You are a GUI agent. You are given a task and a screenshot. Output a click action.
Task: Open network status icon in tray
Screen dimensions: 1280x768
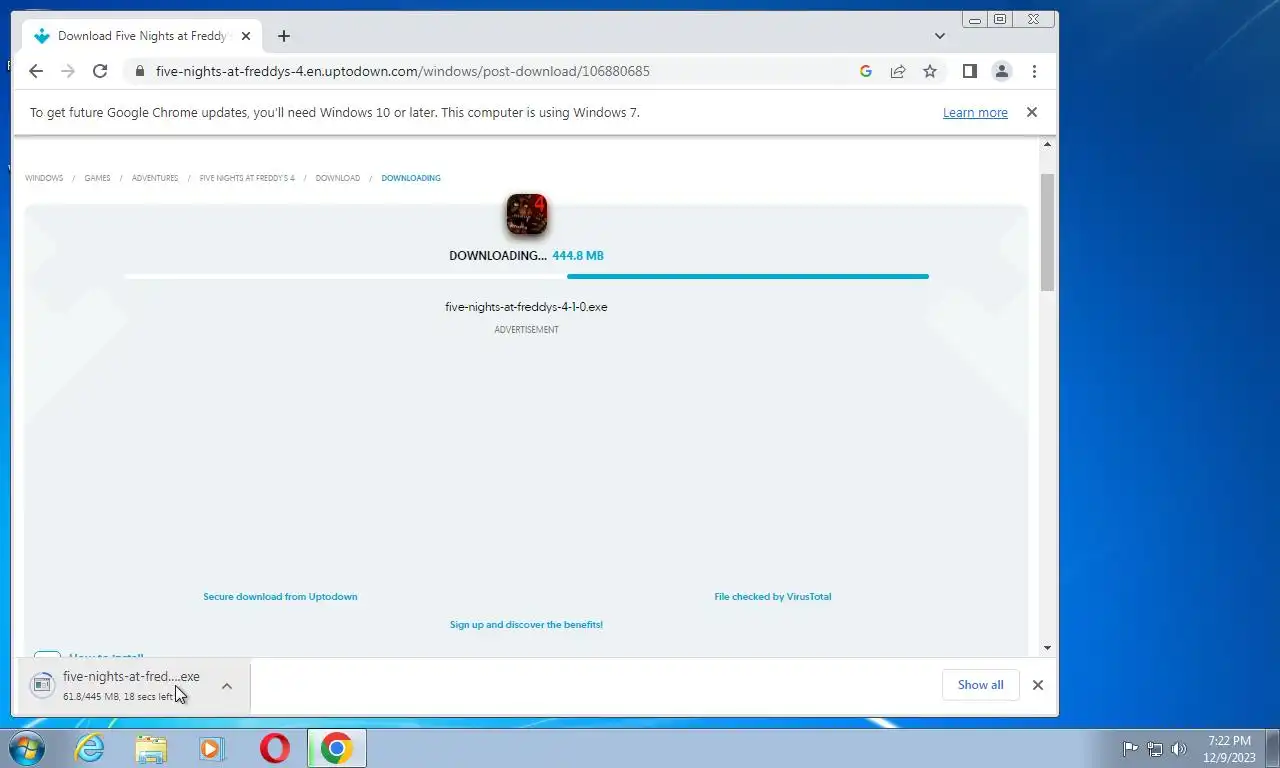[1155, 749]
